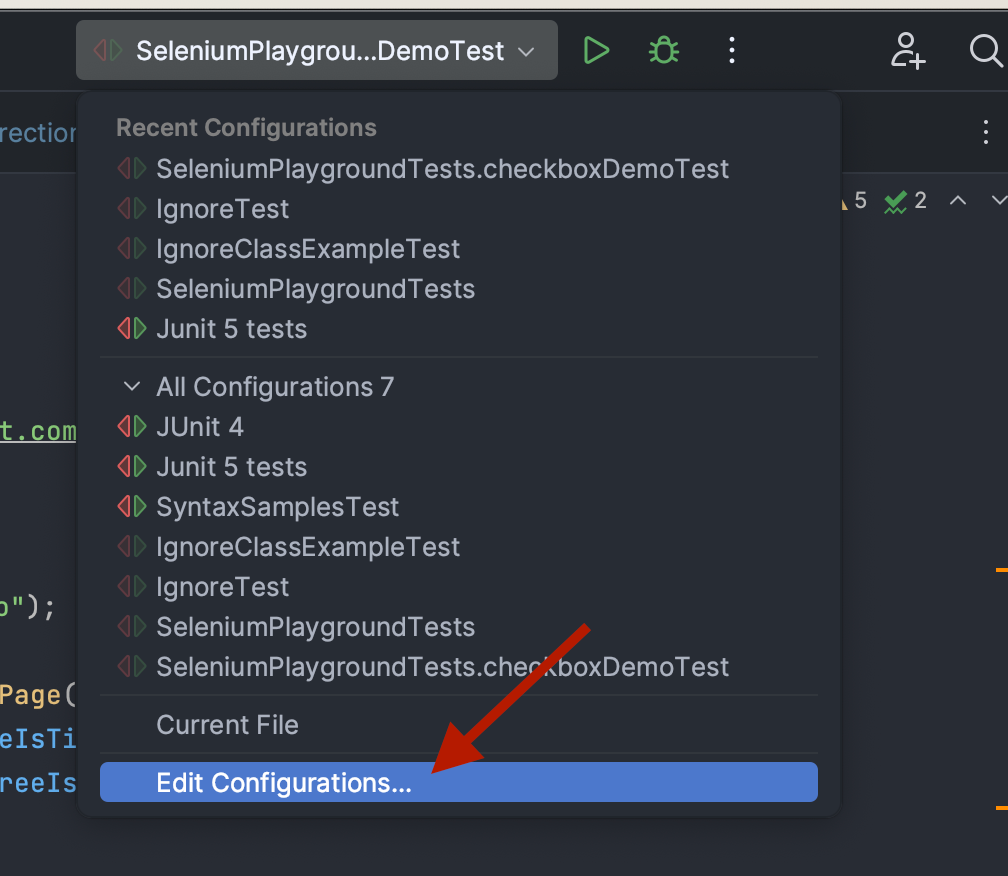Click the orange marker on the right scrollbar stripe

point(1003,570)
